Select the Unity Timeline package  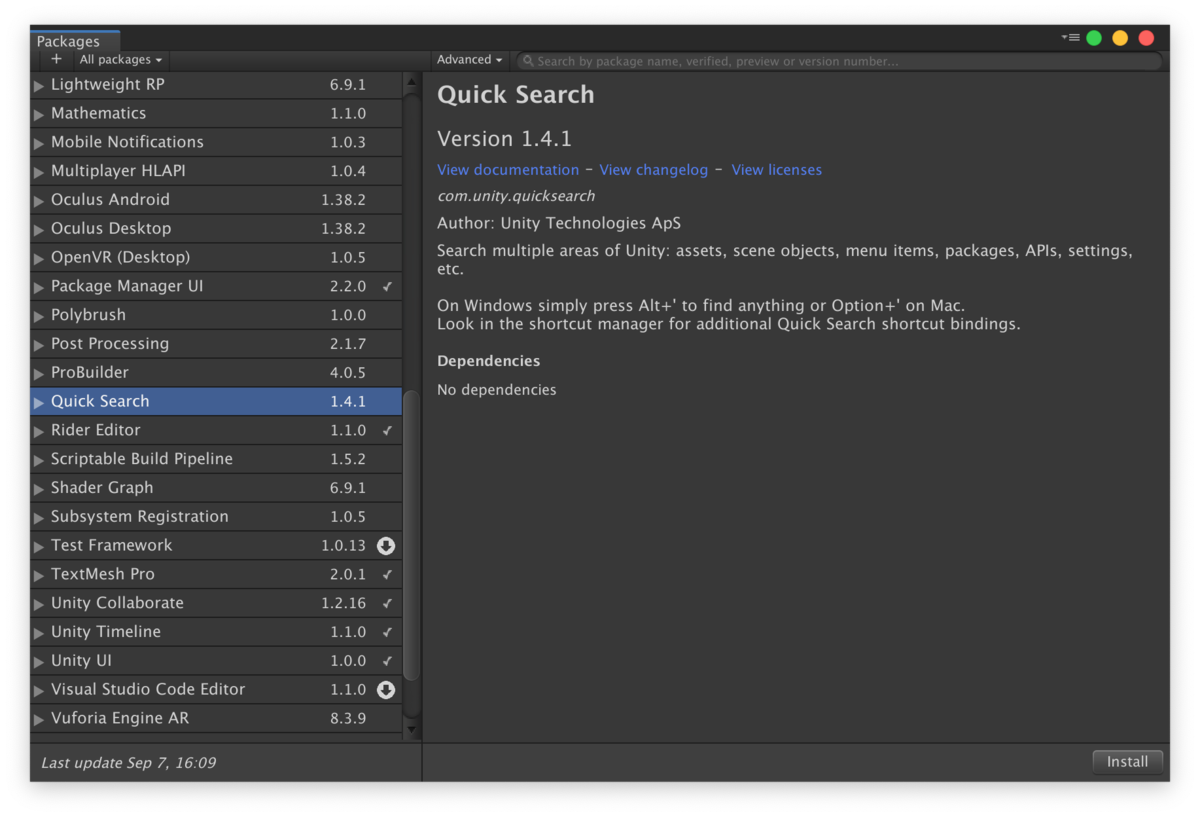pyautogui.click(x=216, y=633)
